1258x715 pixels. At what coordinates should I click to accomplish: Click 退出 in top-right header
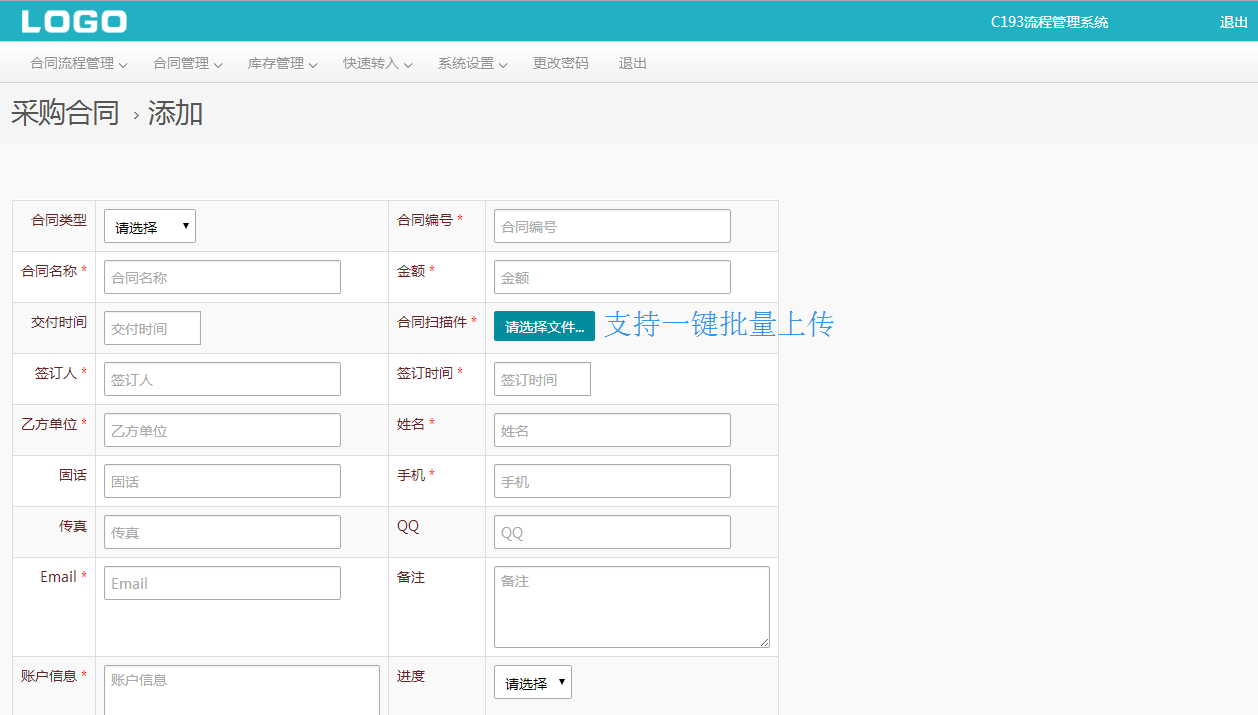[1233, 22]
